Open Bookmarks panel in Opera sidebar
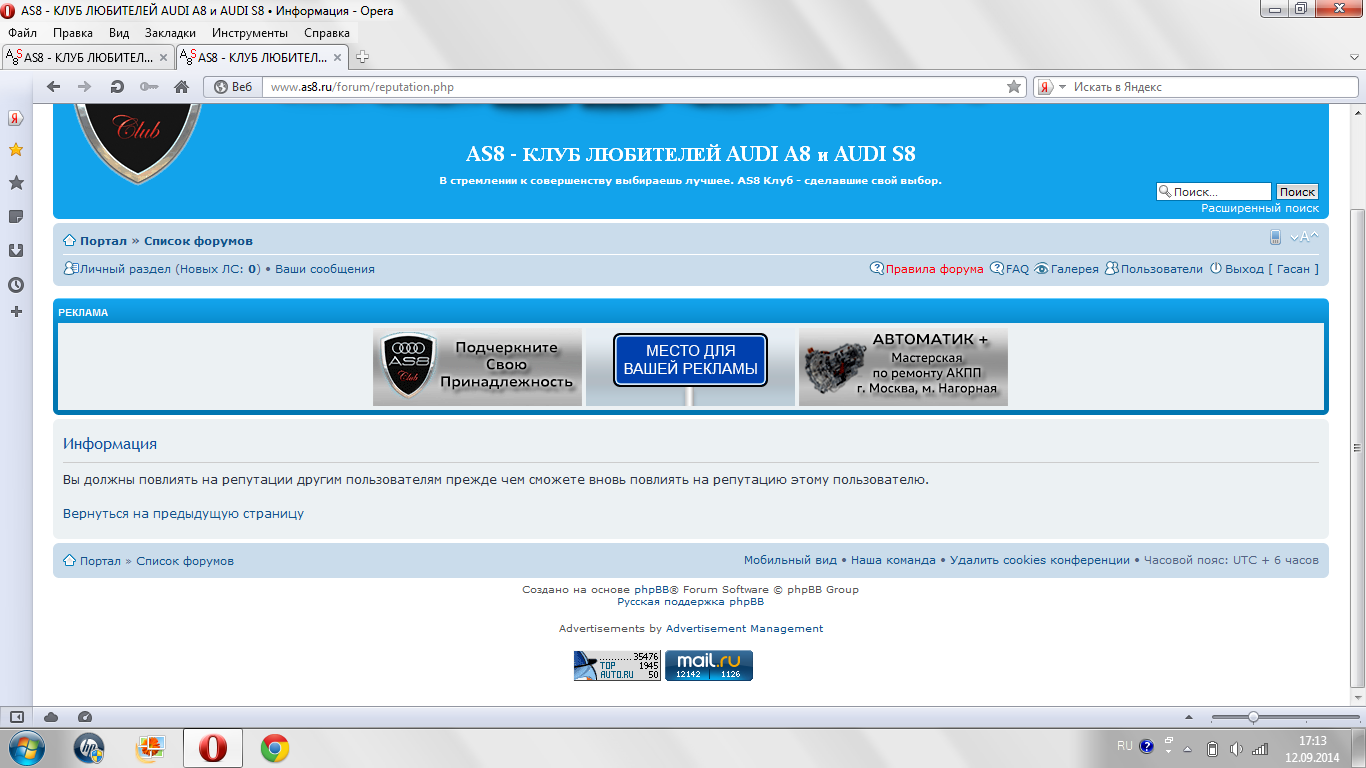 coord(16,183)
